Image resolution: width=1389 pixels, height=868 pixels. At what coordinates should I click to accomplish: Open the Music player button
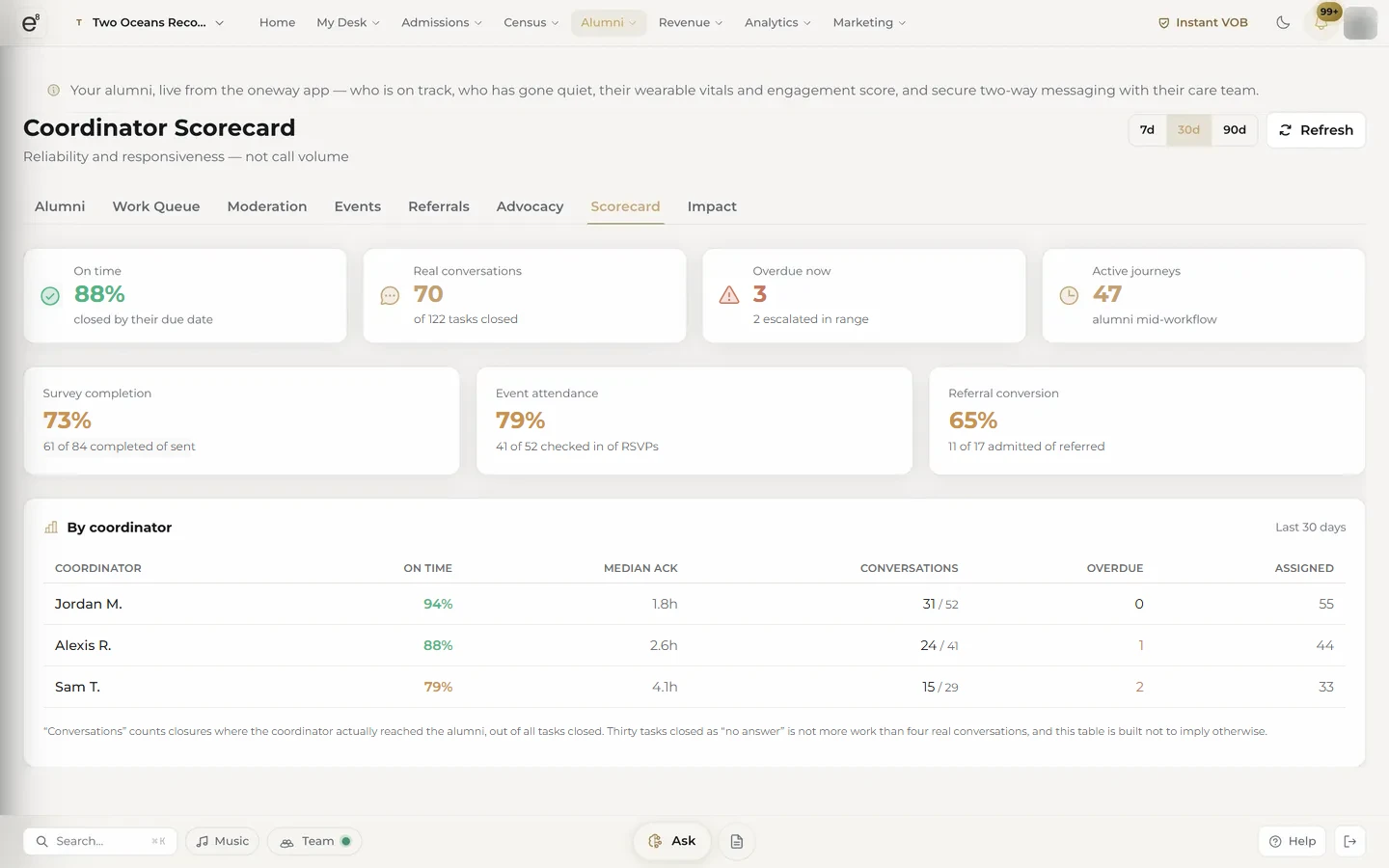point(222,841)
